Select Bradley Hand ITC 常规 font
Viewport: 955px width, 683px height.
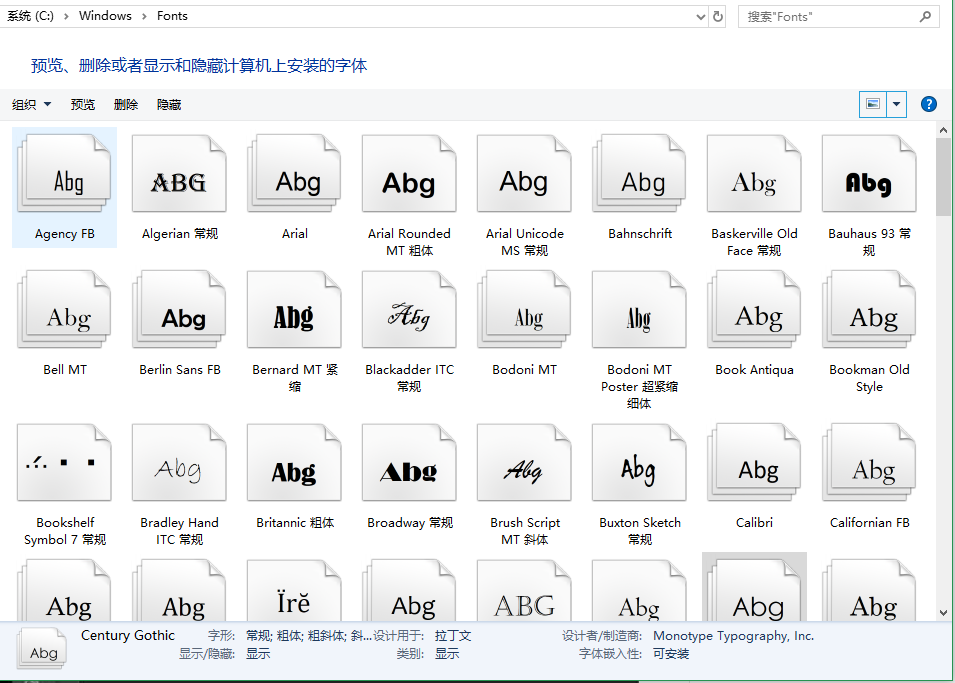[x=179, y=462]
